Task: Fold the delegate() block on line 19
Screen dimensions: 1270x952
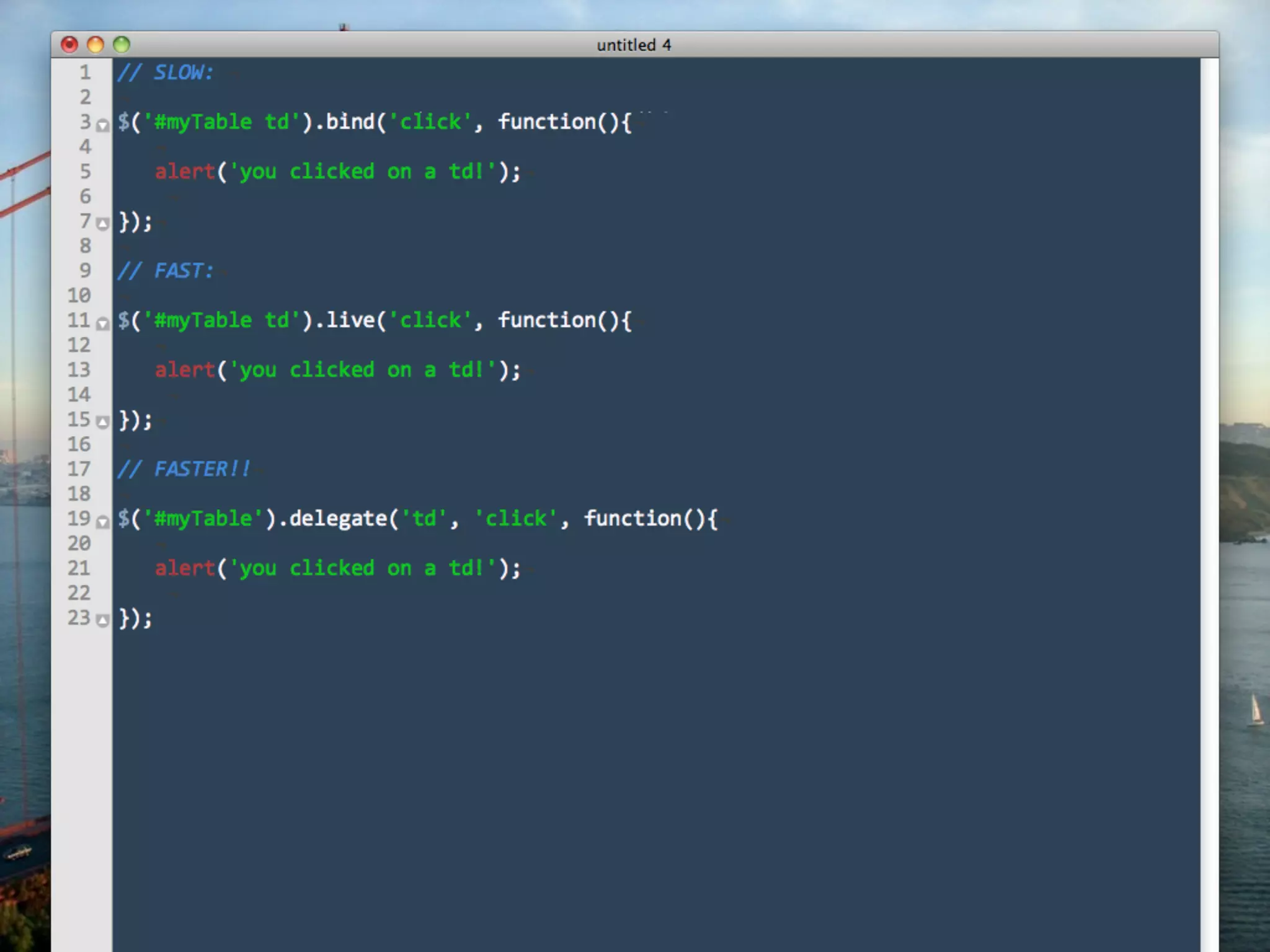Action: [x=103, y=522]
